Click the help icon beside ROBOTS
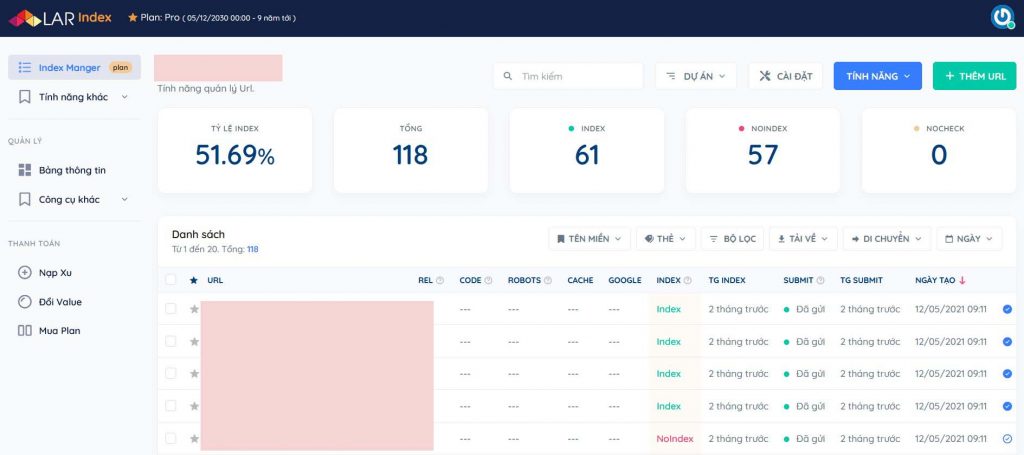Viewport: 1024px width, 455px height. (548, 281)
